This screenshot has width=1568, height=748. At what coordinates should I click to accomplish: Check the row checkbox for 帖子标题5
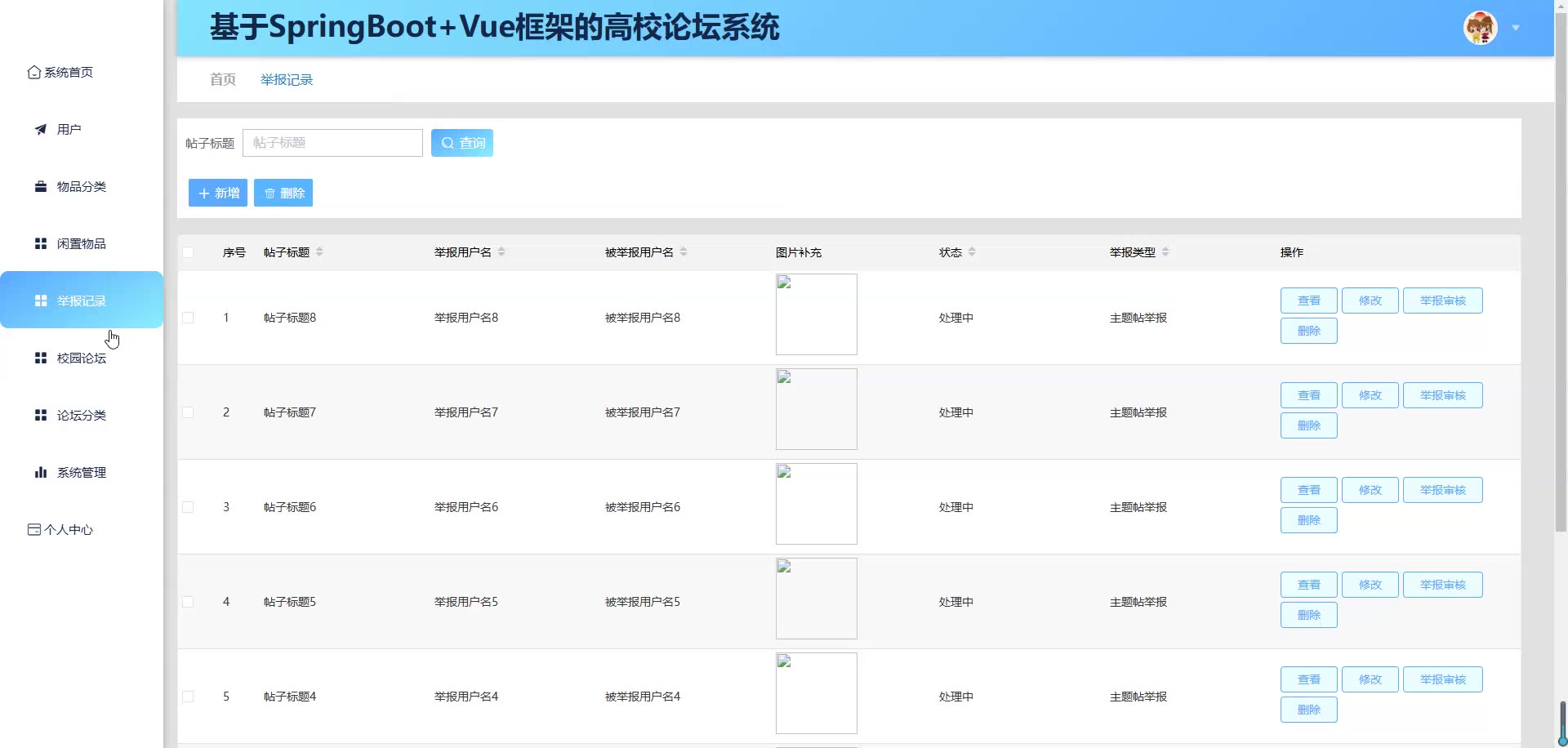(x=188, y=602)
